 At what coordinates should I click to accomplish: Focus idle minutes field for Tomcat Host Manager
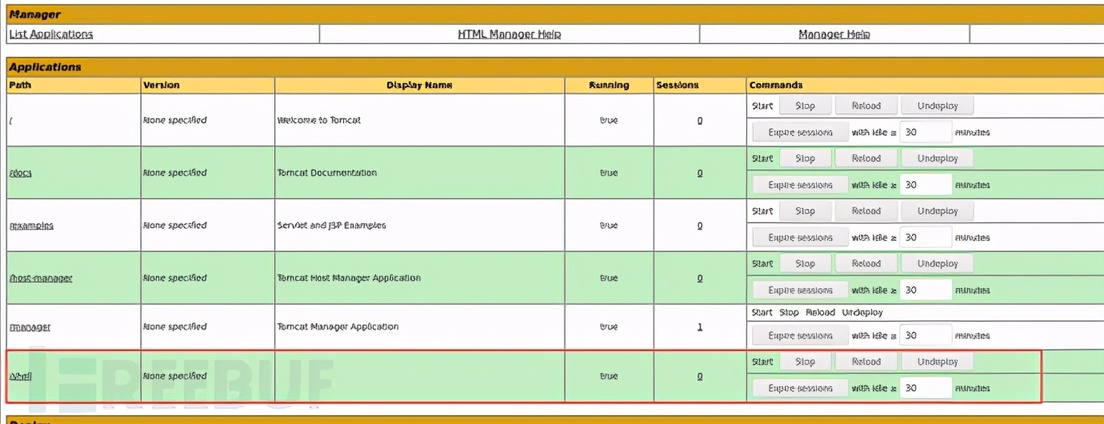pos(926,290)
